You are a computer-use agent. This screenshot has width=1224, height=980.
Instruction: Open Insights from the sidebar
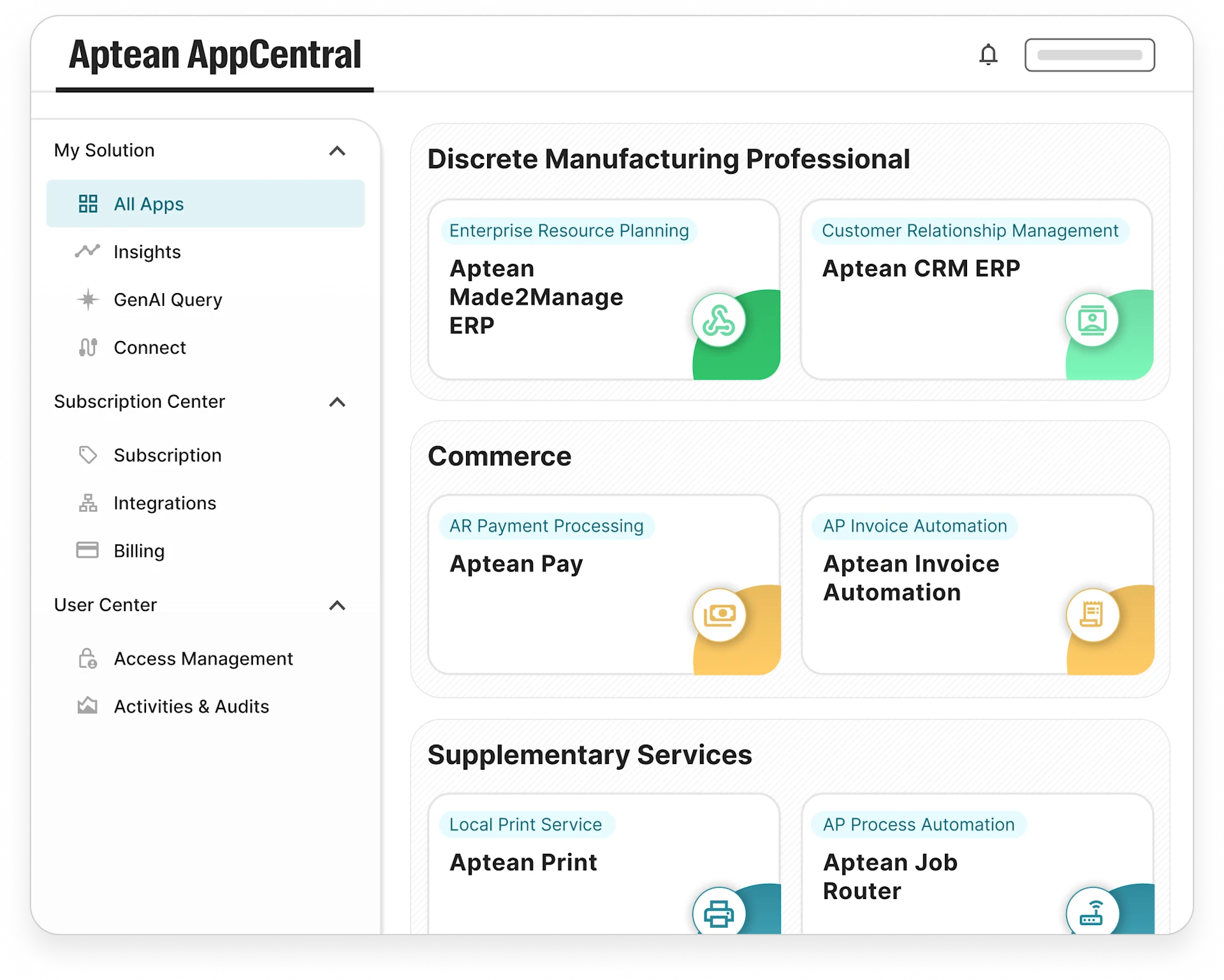tap(205, 252)
